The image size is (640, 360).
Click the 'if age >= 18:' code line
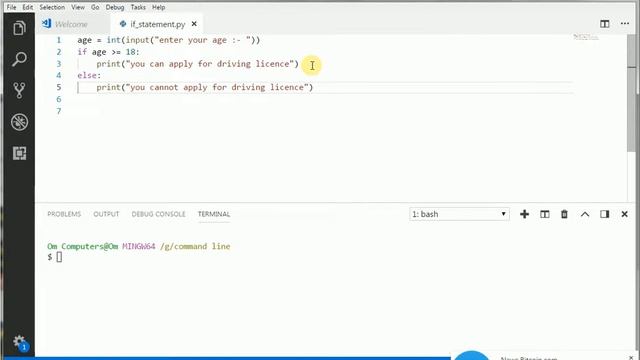click(108, 52)
